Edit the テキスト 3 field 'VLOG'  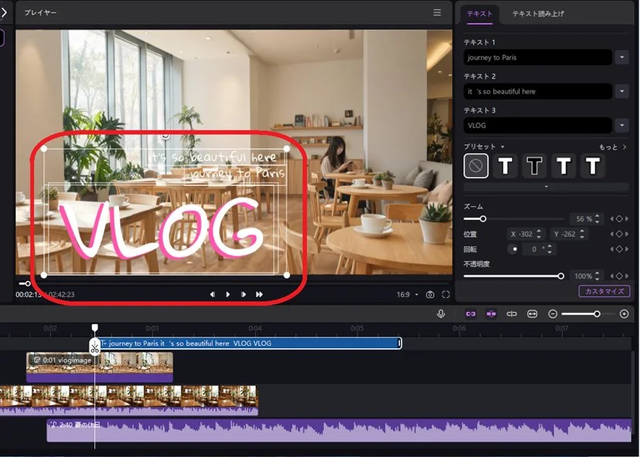click(x=538, y=126)
